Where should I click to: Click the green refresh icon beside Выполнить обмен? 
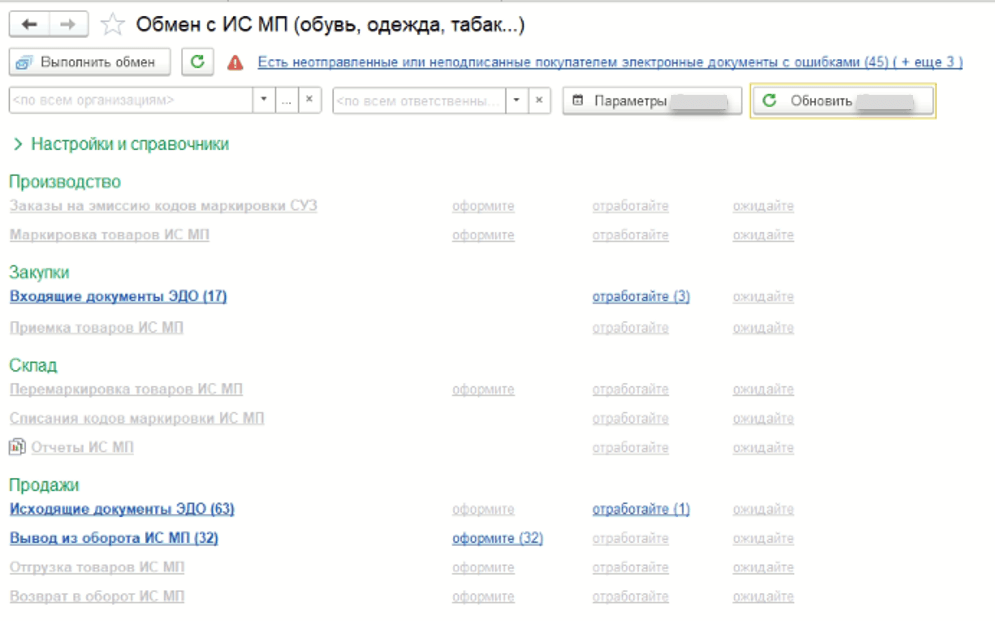(x=198, y=62)
